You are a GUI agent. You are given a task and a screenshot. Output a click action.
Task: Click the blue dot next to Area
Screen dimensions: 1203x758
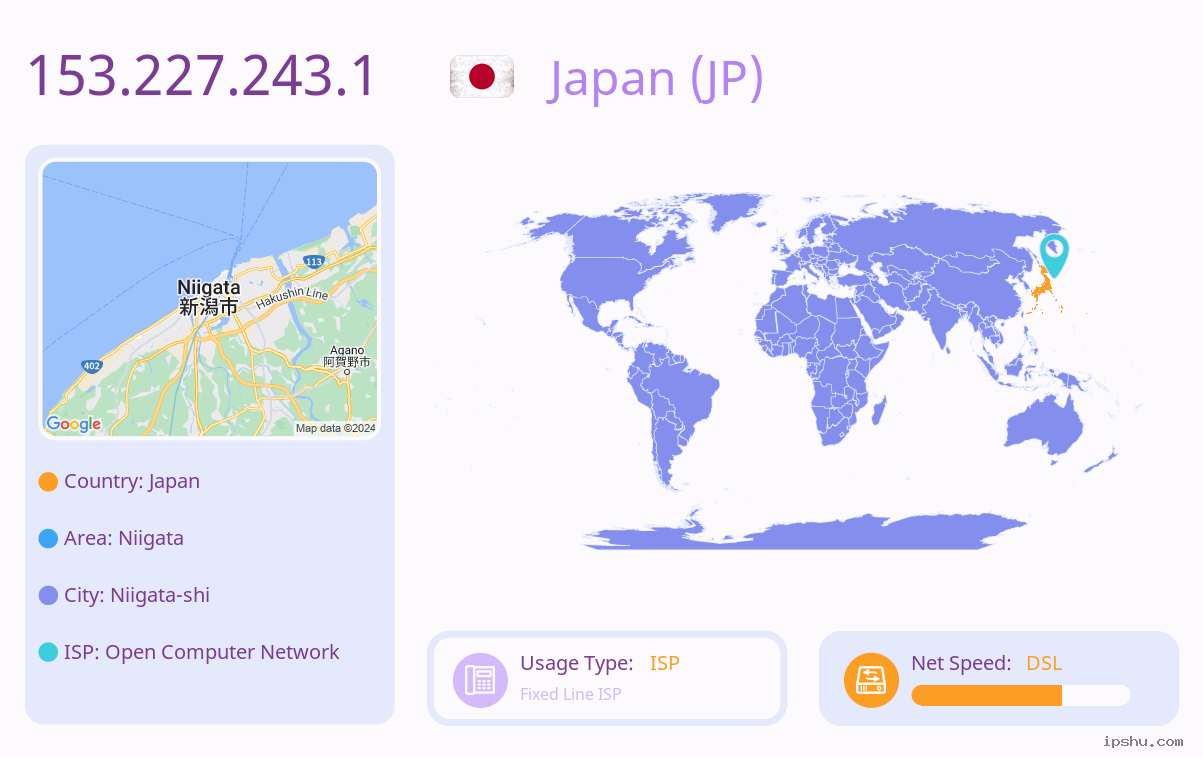click(48, 539)
